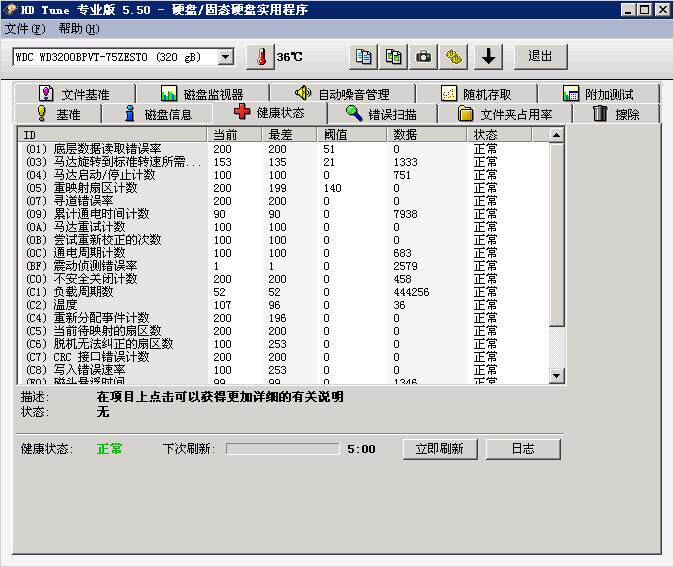Click the light bulb icon on 基准 tab
The width and height of the screenshot is (674, 567).
41,113
